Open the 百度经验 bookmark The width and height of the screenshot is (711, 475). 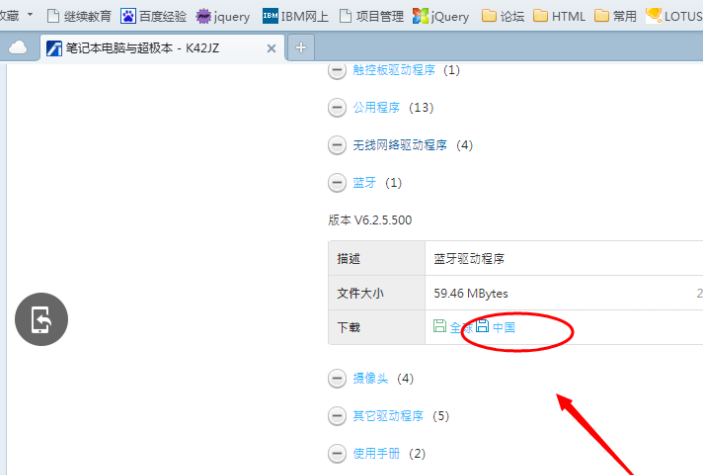click(x=154, y=17)
